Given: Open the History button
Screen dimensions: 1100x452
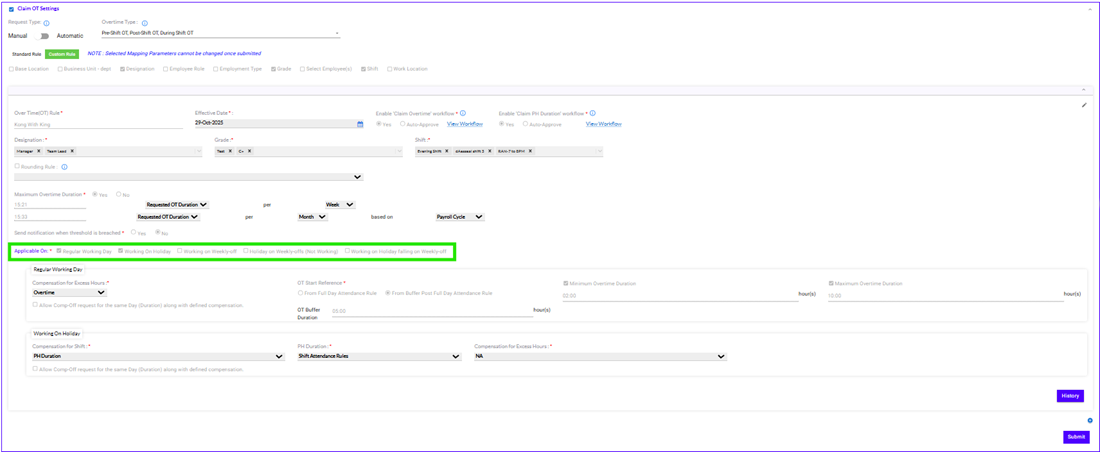Looking at the screenshot, I should click(1070, 396).
